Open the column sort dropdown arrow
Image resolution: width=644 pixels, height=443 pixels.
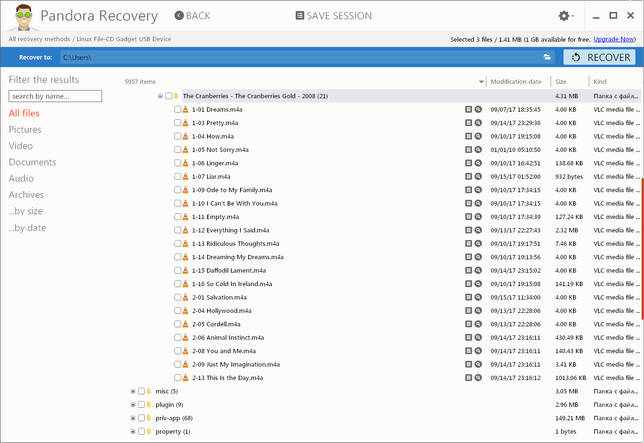pos(481,82)
